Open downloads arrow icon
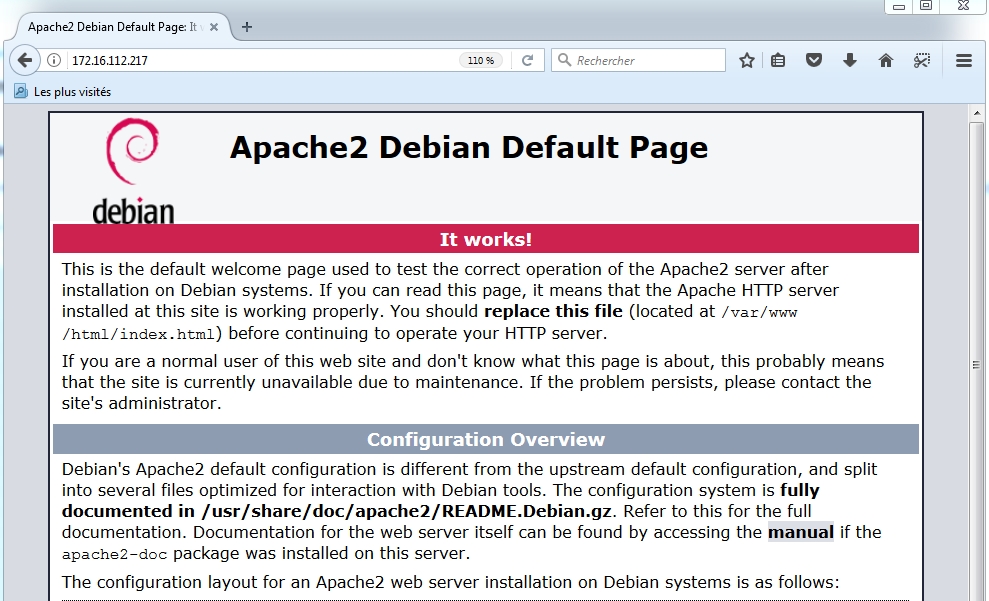The height and width of the screenshot is (601, 989). [x=850, y=61]
